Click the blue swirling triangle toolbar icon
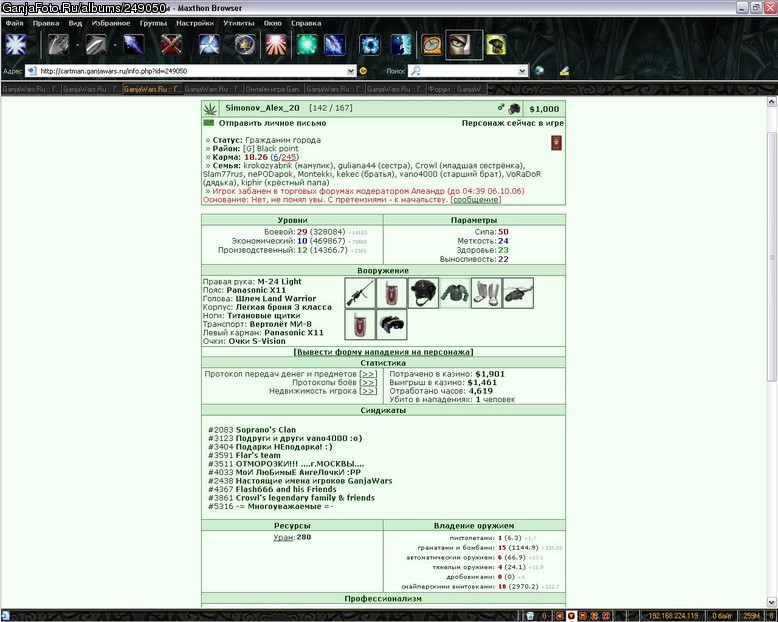778x622 pixels. tap(209, 45)
